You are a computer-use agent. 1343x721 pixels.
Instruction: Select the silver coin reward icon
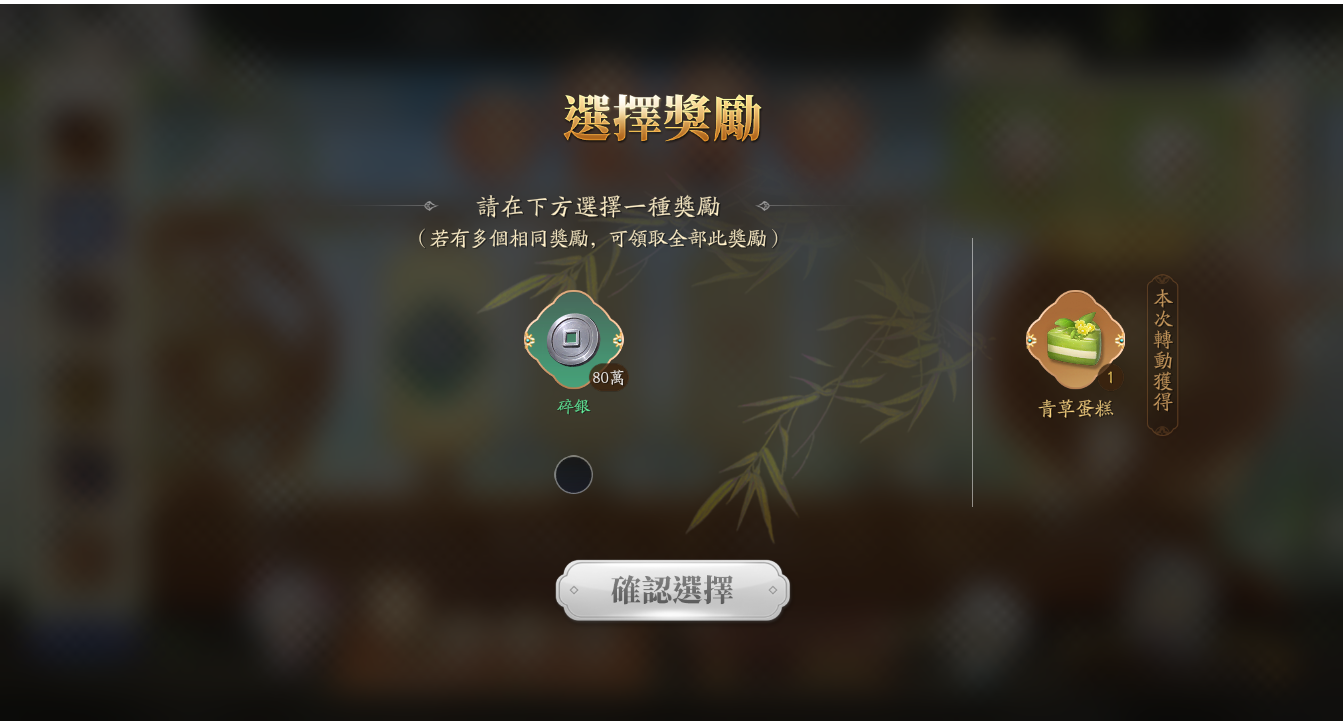tap(573, 339)
